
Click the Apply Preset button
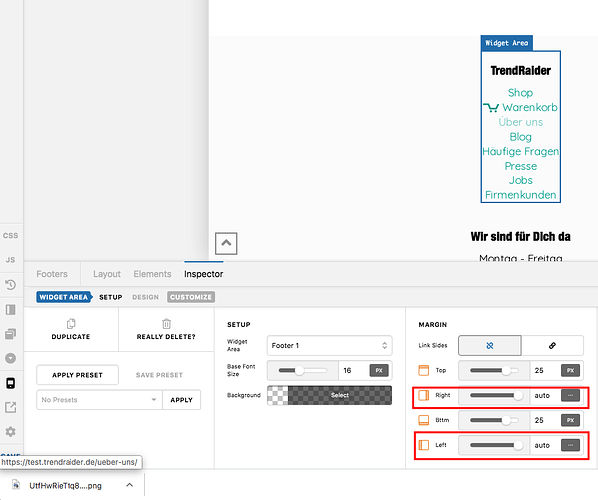77,375
